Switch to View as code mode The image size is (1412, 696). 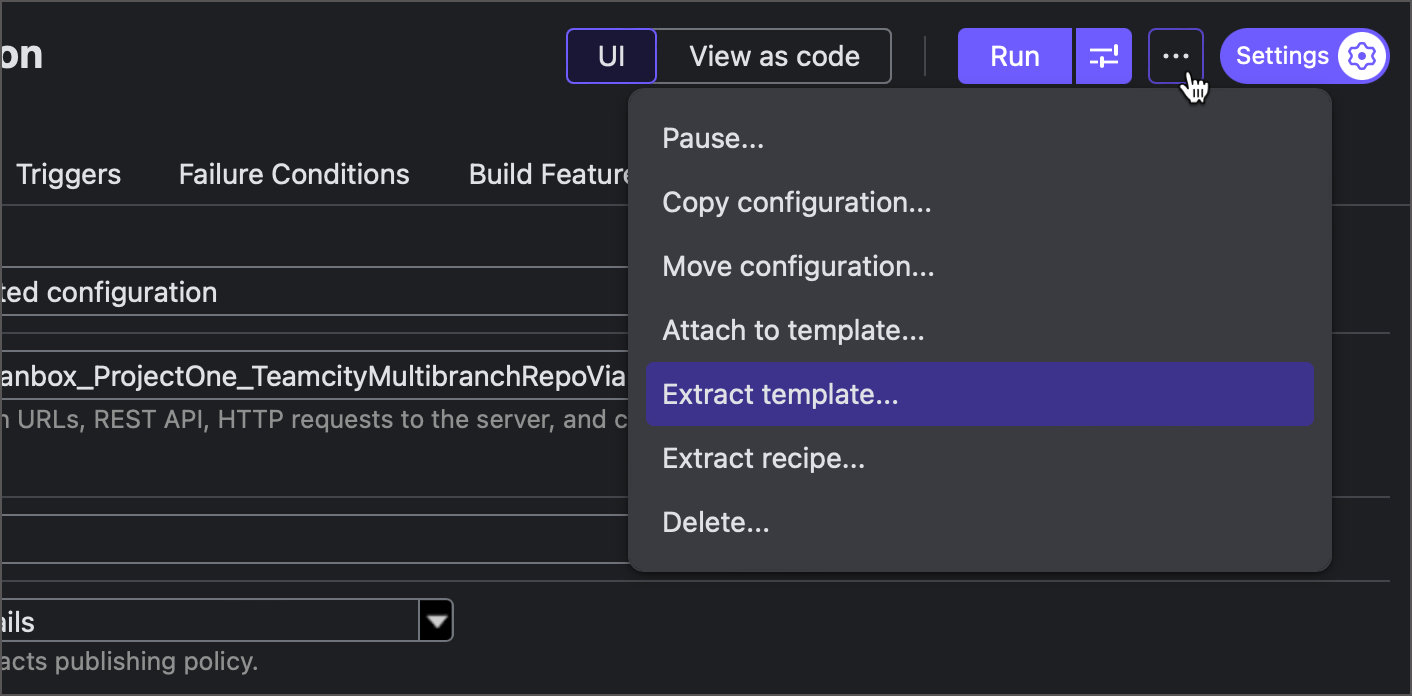tap(773, 56)
